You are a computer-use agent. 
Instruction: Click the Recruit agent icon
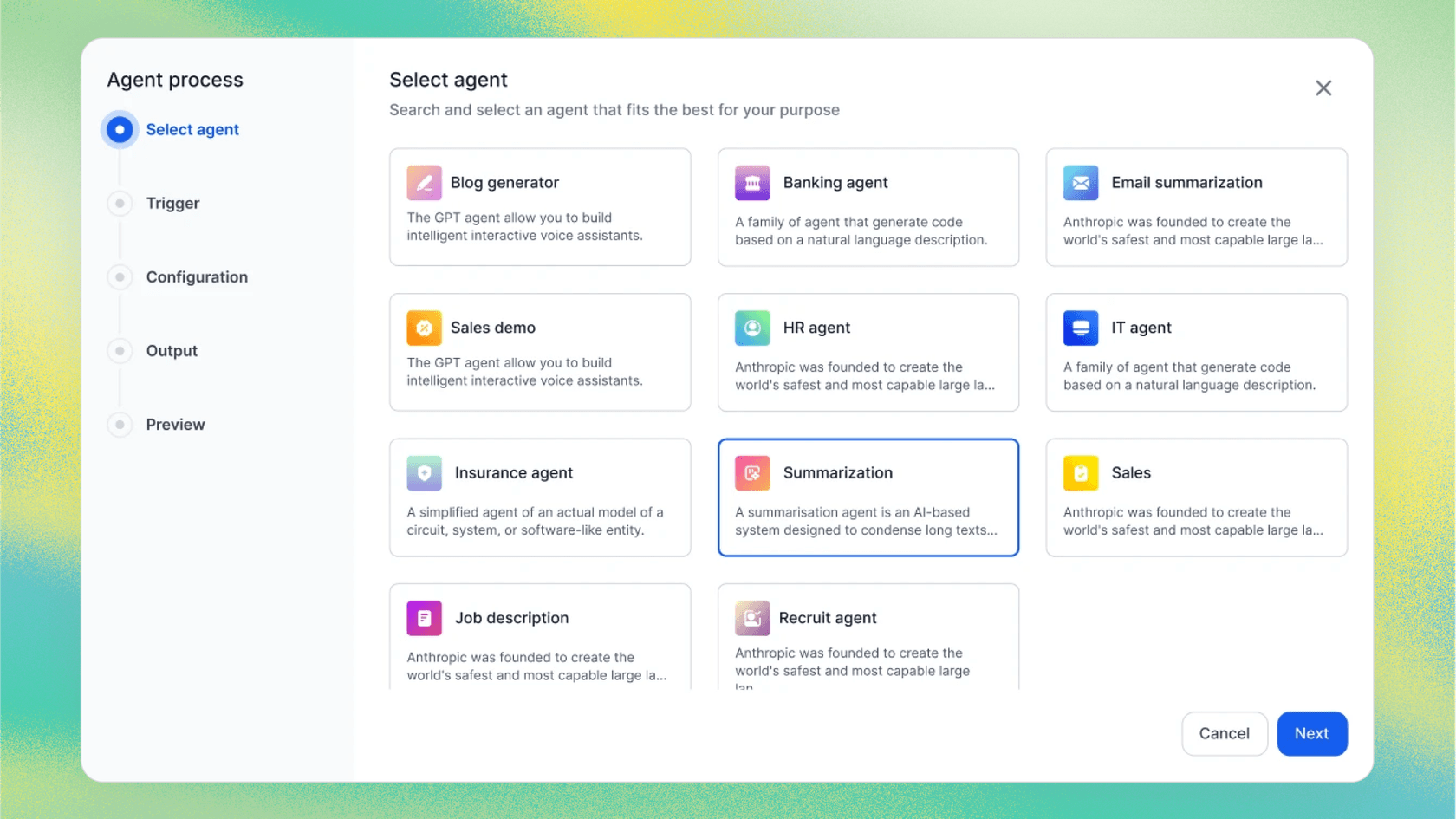pyautogui.click(x=752, y=618)
